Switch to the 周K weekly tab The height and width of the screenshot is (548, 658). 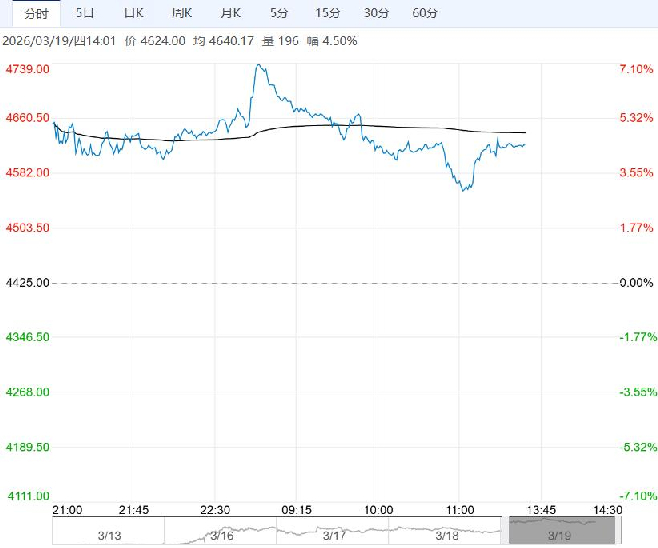181,13
